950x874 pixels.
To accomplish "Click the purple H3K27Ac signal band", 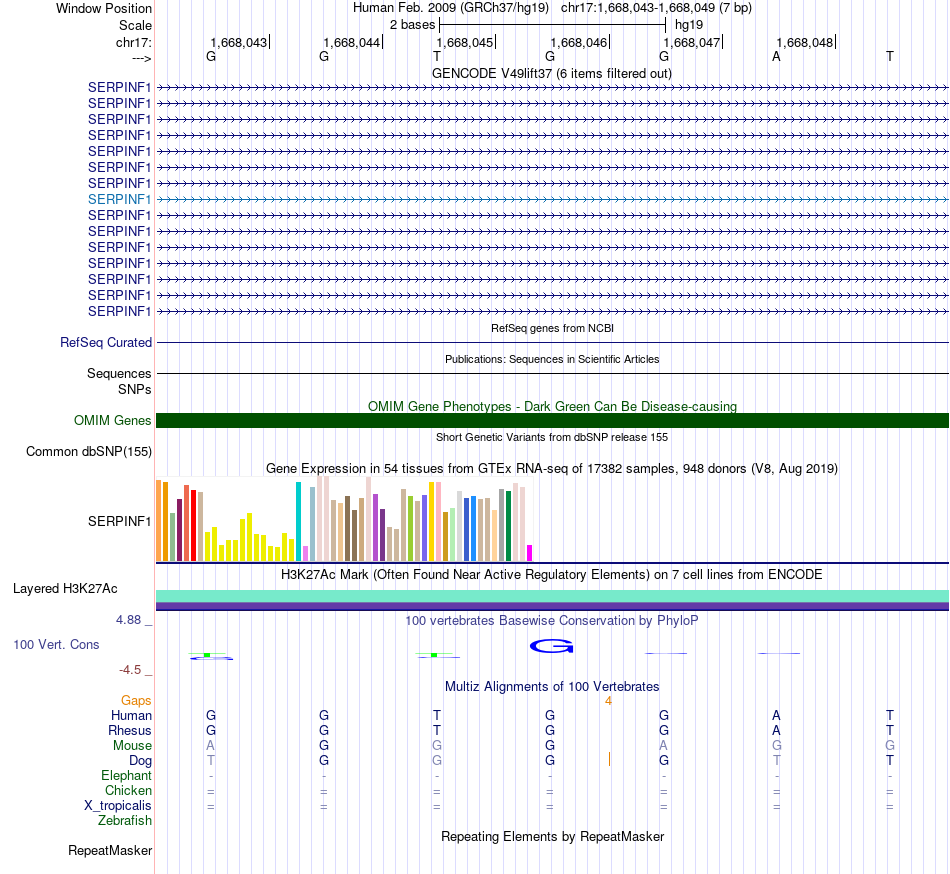I will pos(552,606).
